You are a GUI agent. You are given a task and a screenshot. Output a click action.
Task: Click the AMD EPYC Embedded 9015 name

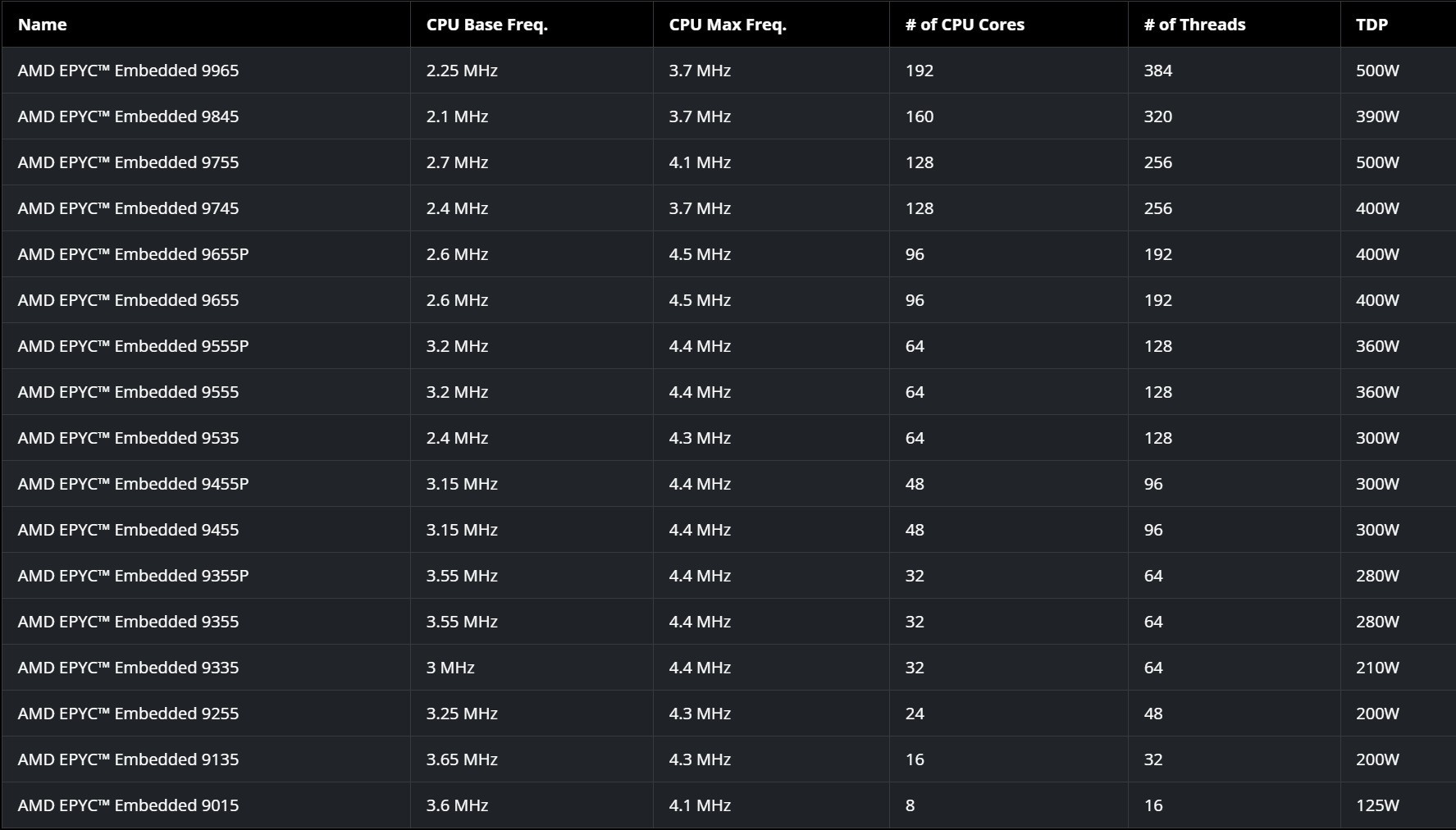point(128,805)
